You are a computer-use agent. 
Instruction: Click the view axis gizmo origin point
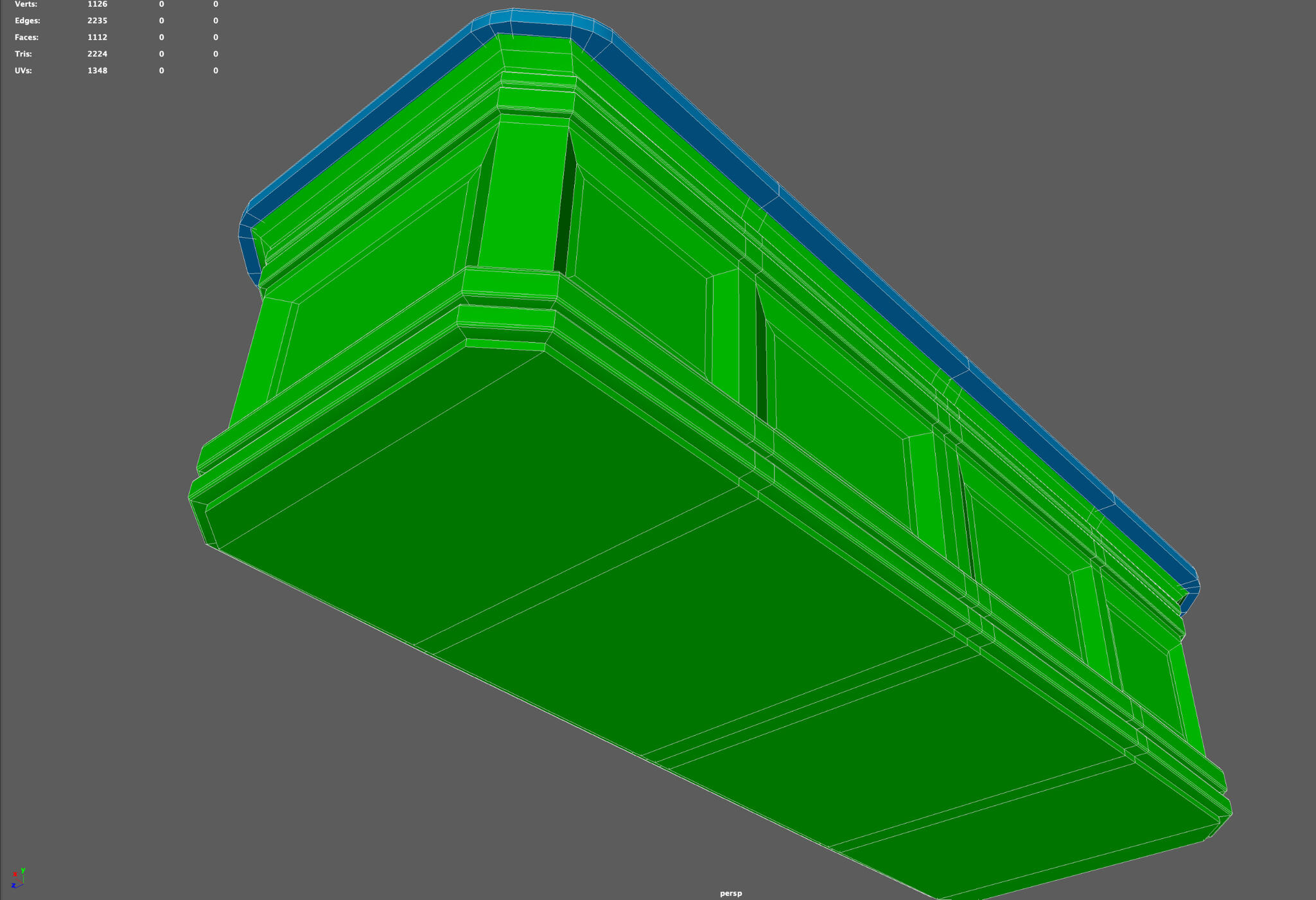(x=23, y=883)
